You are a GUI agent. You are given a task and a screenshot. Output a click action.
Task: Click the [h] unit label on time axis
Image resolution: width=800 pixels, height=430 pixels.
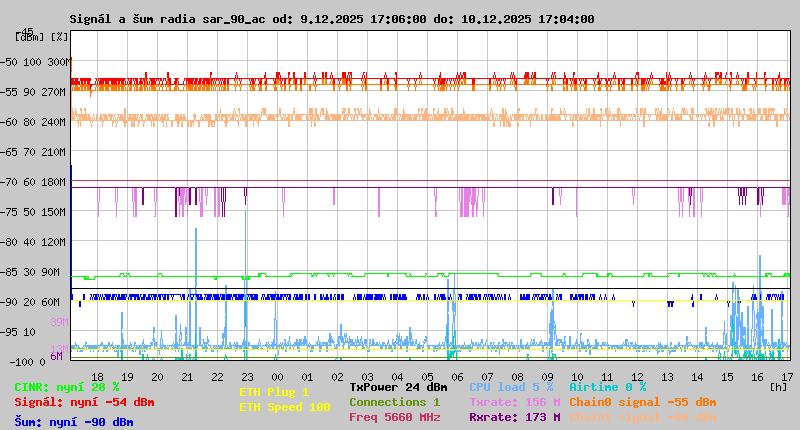778,386
